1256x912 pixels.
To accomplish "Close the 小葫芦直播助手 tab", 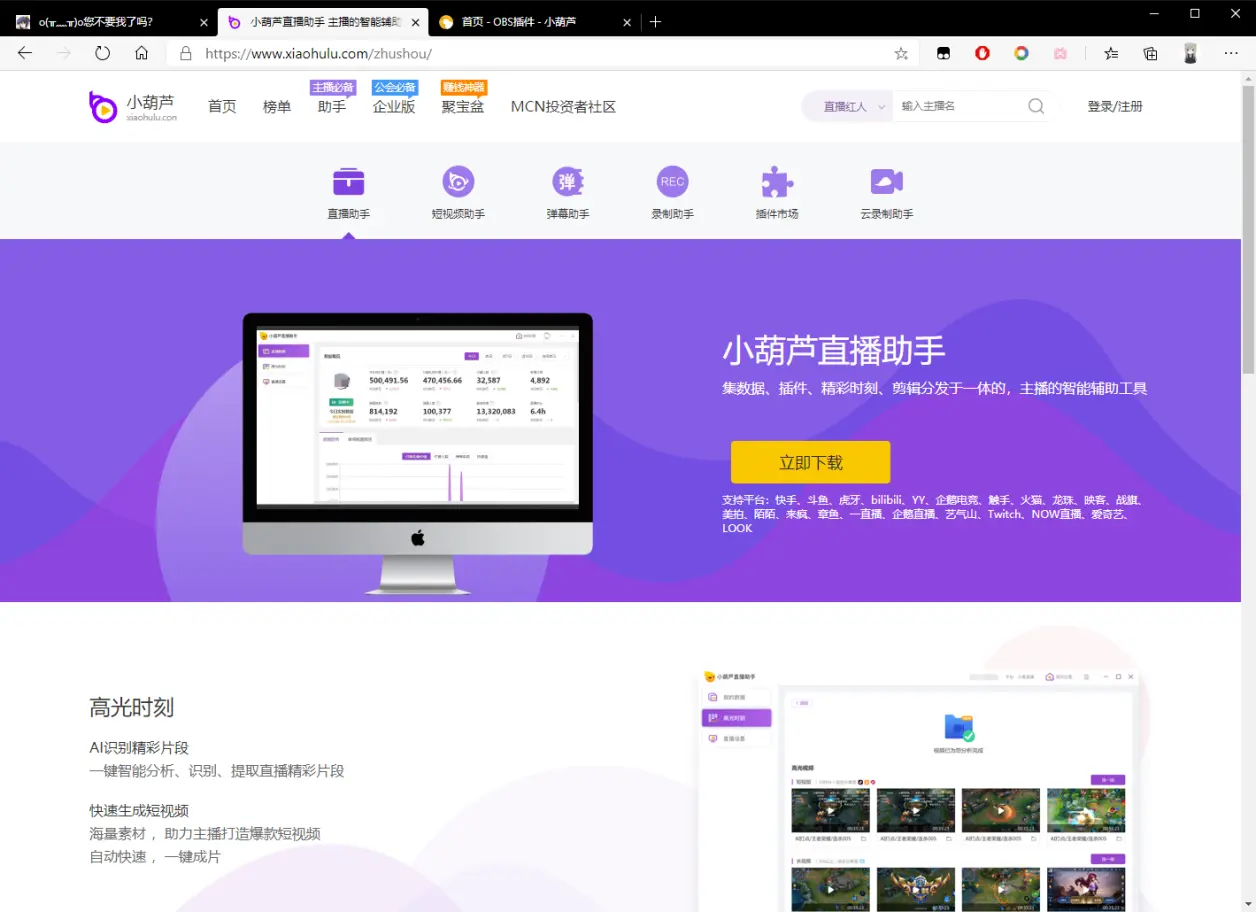I will point(415,22).
